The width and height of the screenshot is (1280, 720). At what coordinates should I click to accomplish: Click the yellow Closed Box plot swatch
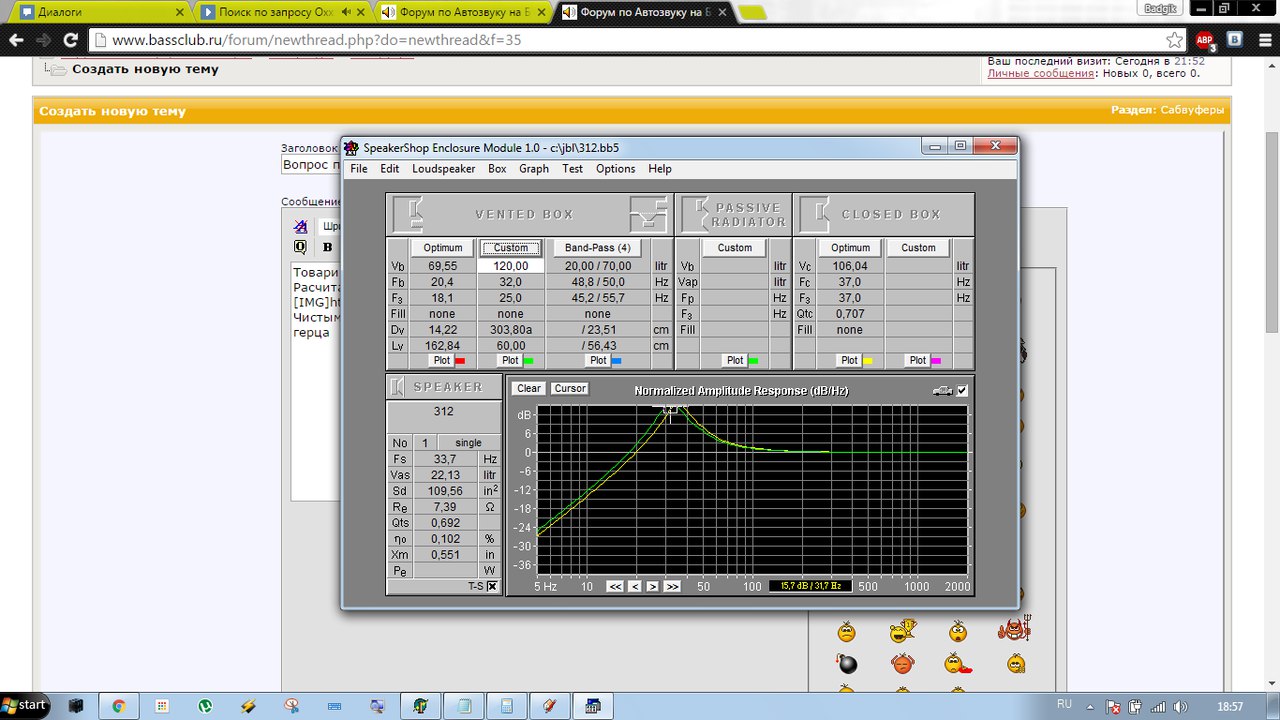tap(868, 361)
